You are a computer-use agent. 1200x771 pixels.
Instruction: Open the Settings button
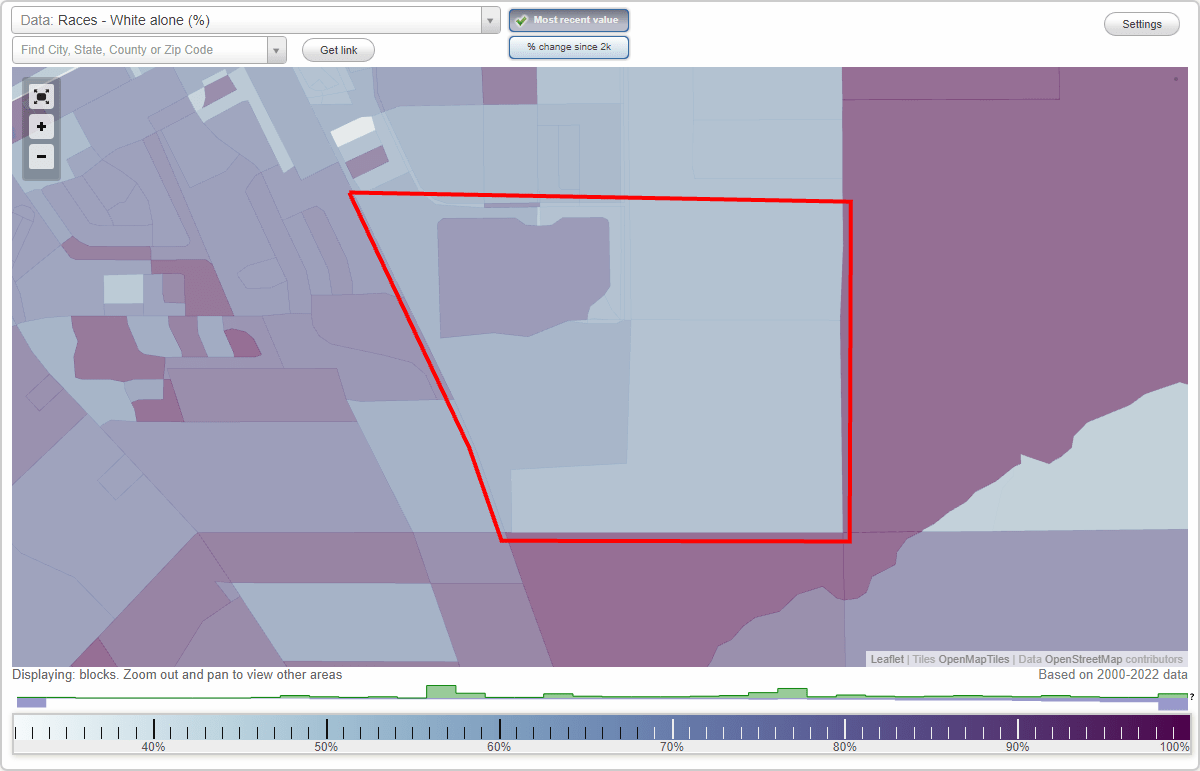click(1142, 25)
